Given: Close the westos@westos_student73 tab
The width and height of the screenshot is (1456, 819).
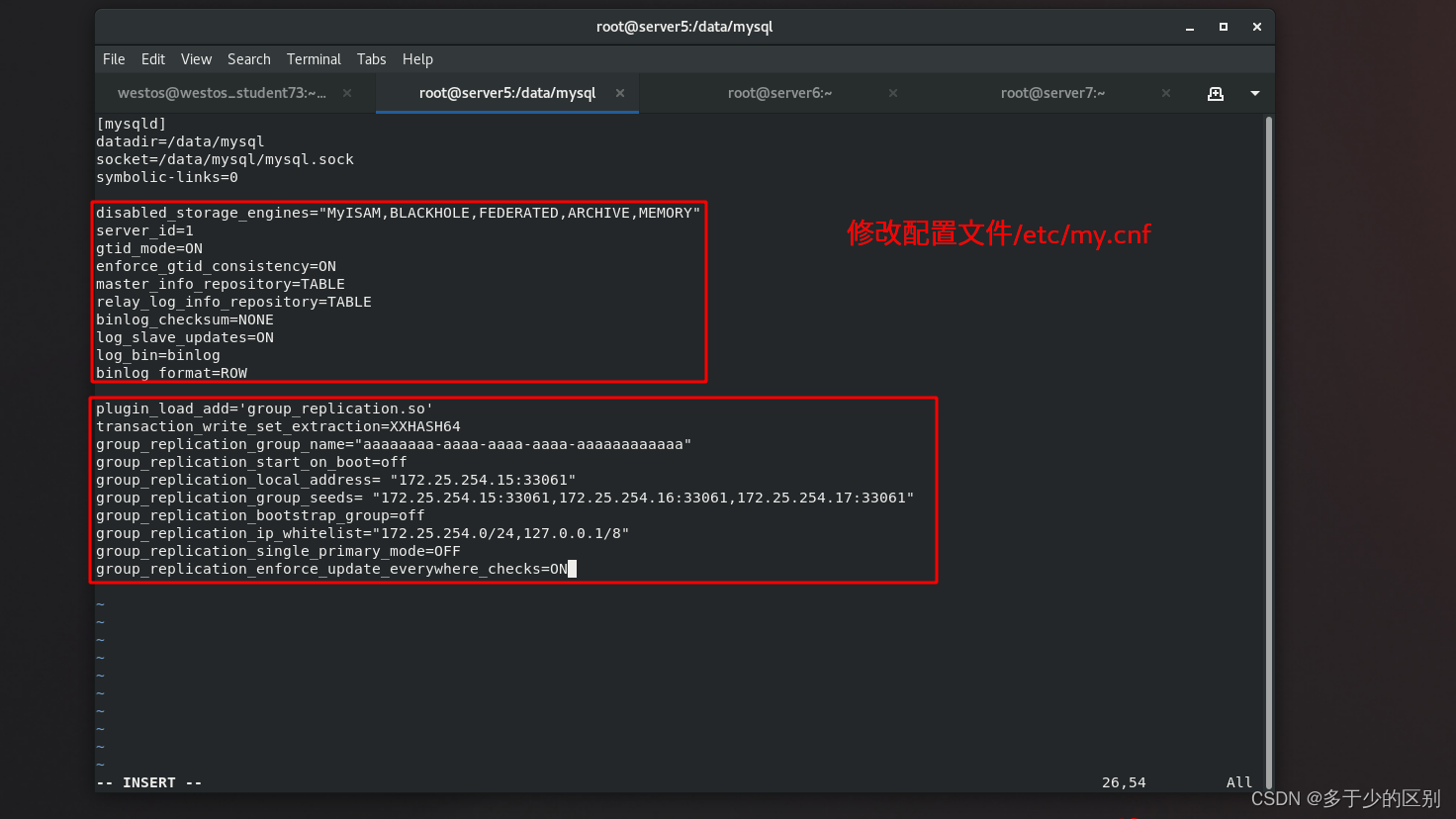Looking at the screenshot, I should pos(347,93).
